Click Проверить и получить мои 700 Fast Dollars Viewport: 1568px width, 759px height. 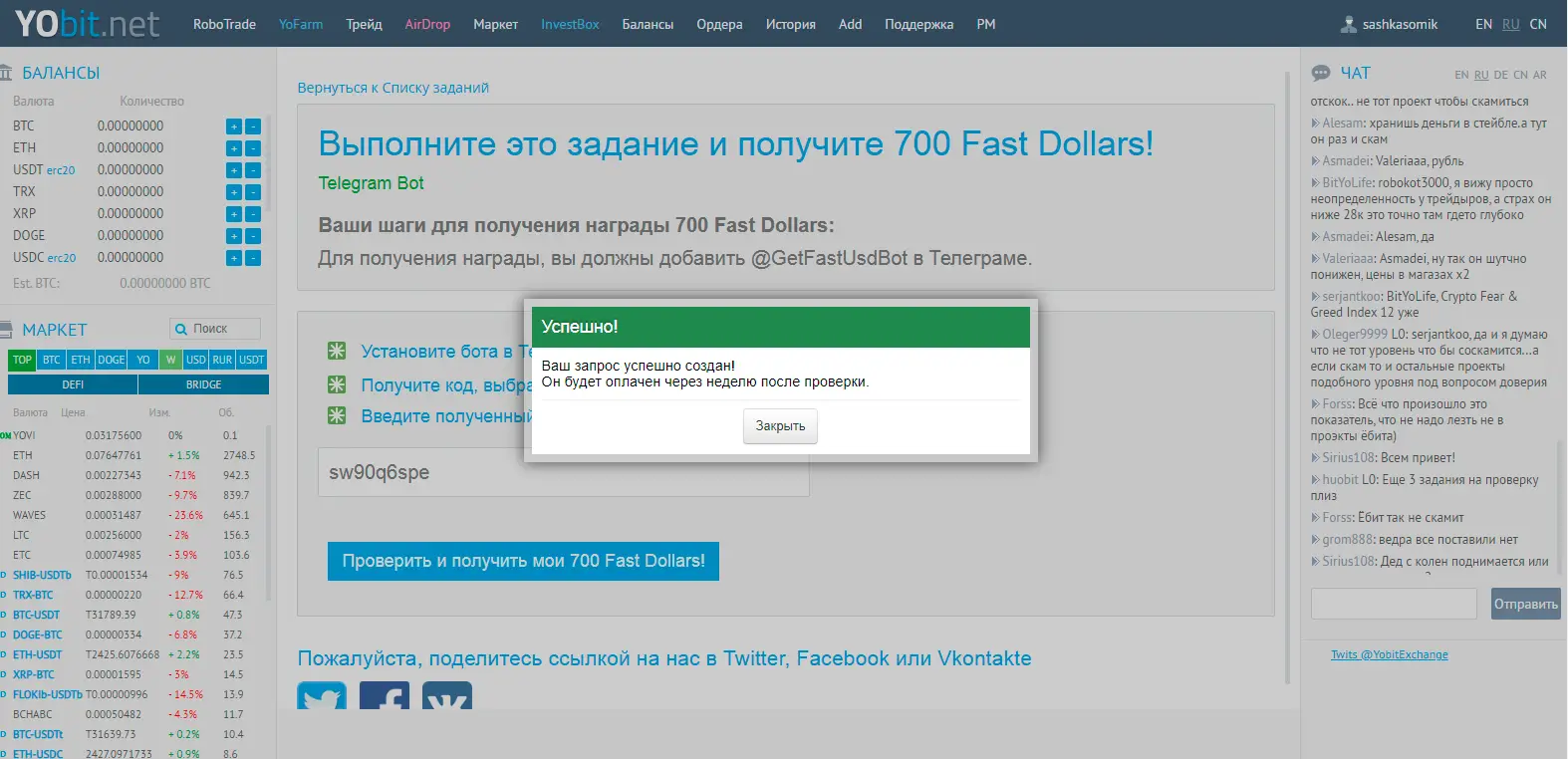[523, 561]
